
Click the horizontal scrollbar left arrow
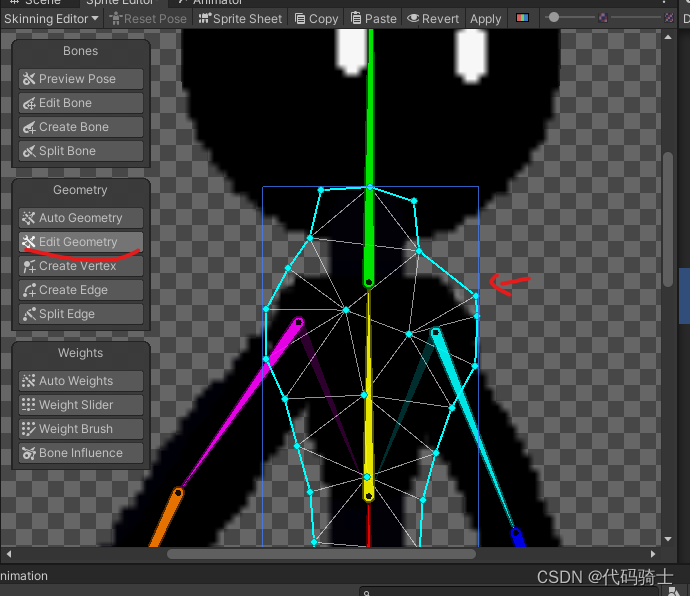(x=9, y=554)
